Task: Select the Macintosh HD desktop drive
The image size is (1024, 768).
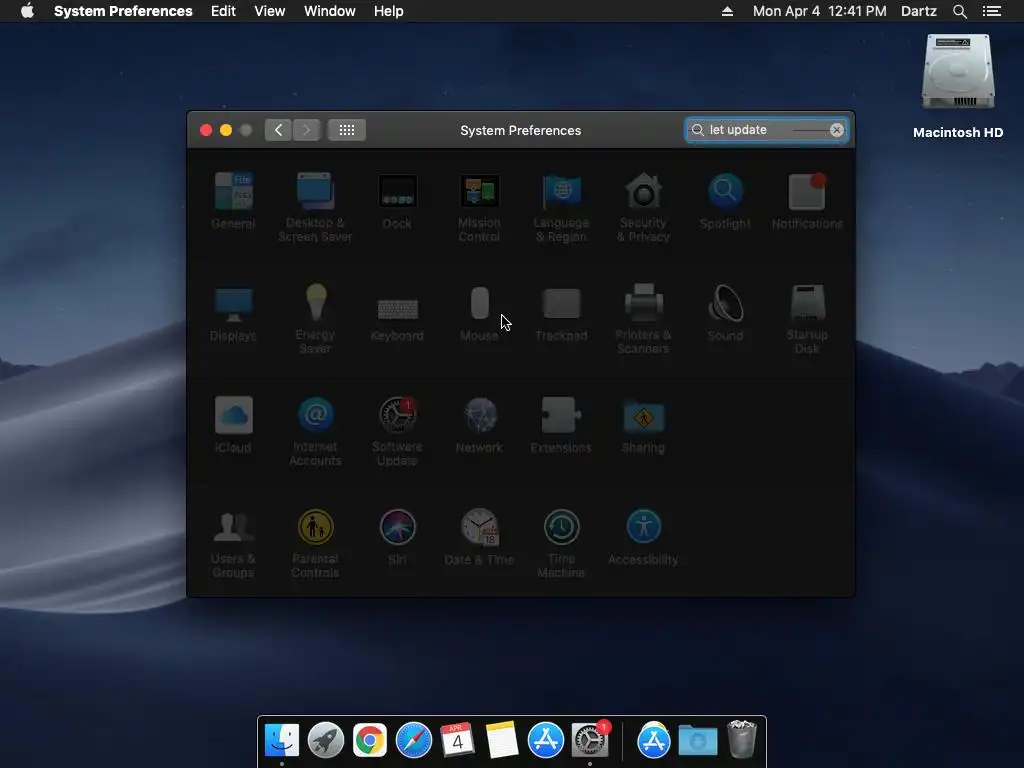Action: 958,86
